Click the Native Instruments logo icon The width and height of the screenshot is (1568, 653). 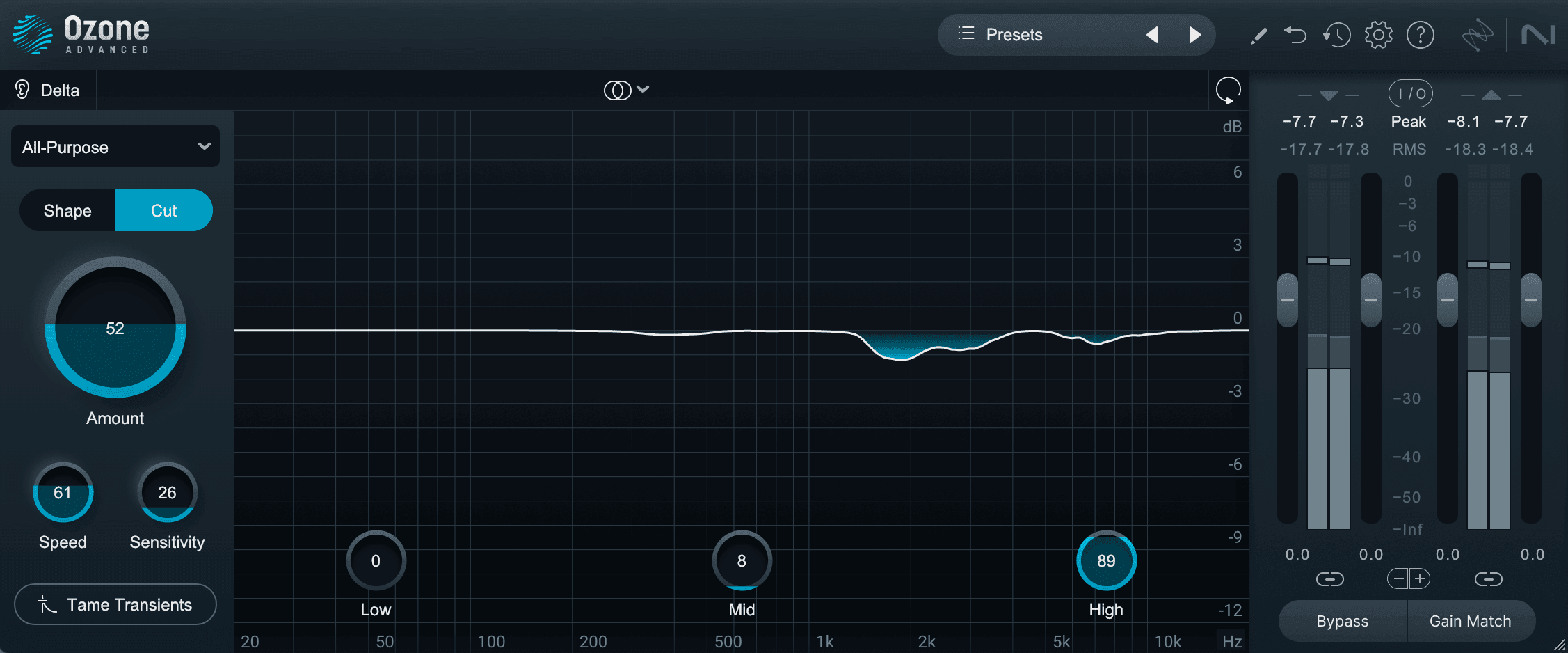[x=1538, y=35]
